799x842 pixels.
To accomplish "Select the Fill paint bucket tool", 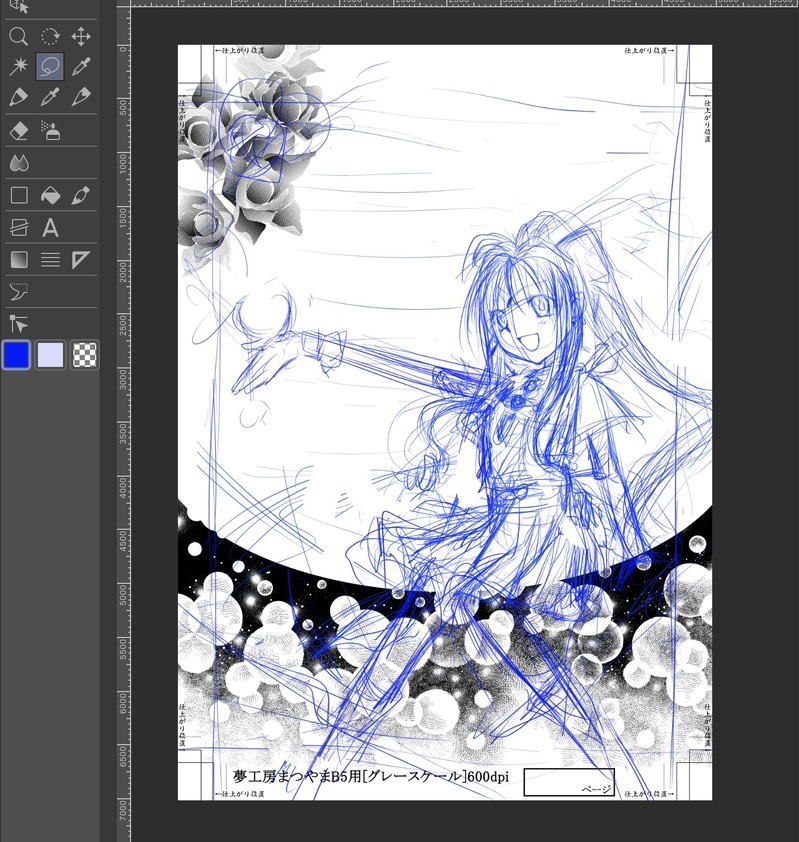I will [x=50, y=195].
